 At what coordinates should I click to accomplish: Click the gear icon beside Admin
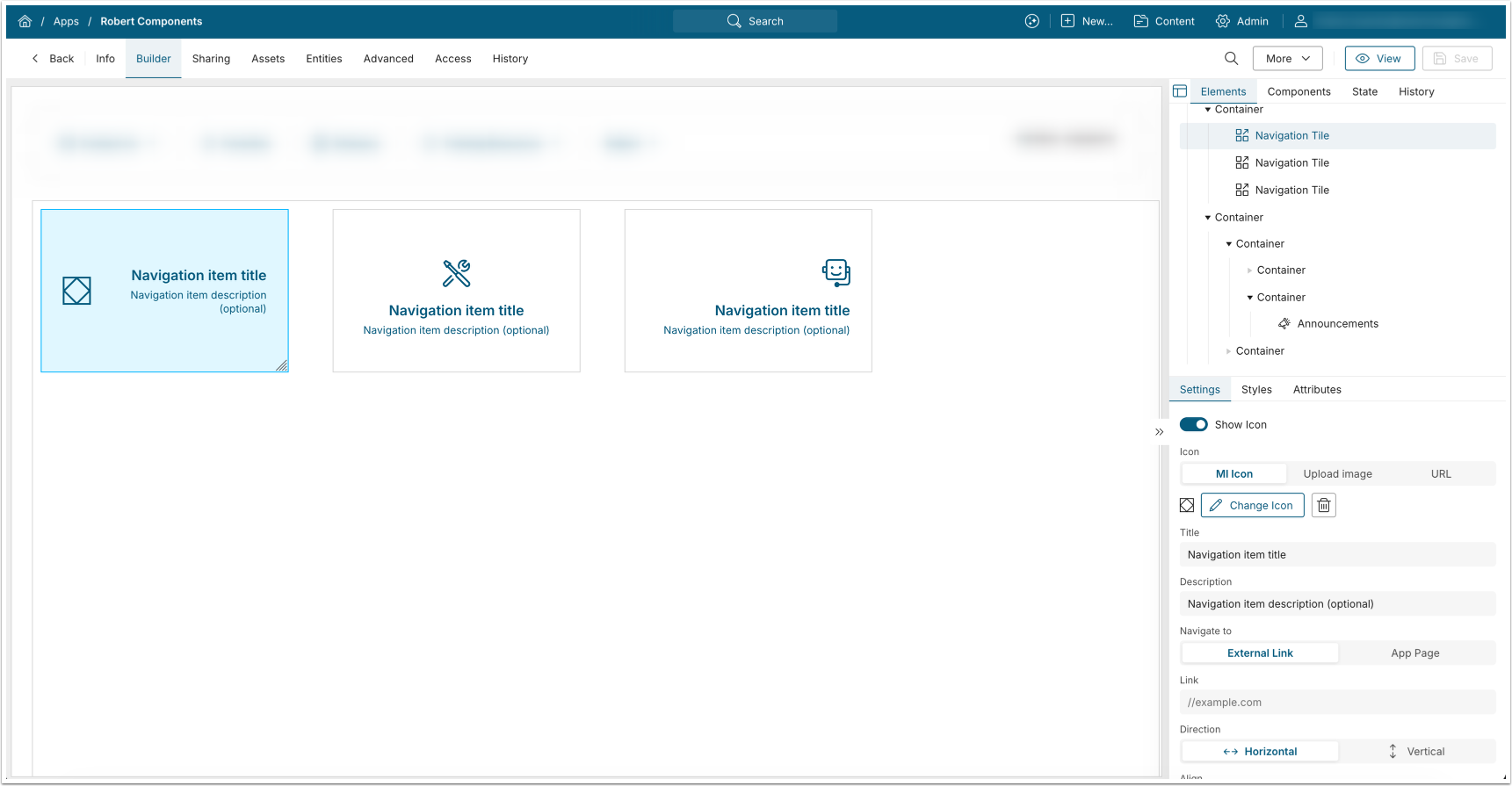pos(1223,21)
